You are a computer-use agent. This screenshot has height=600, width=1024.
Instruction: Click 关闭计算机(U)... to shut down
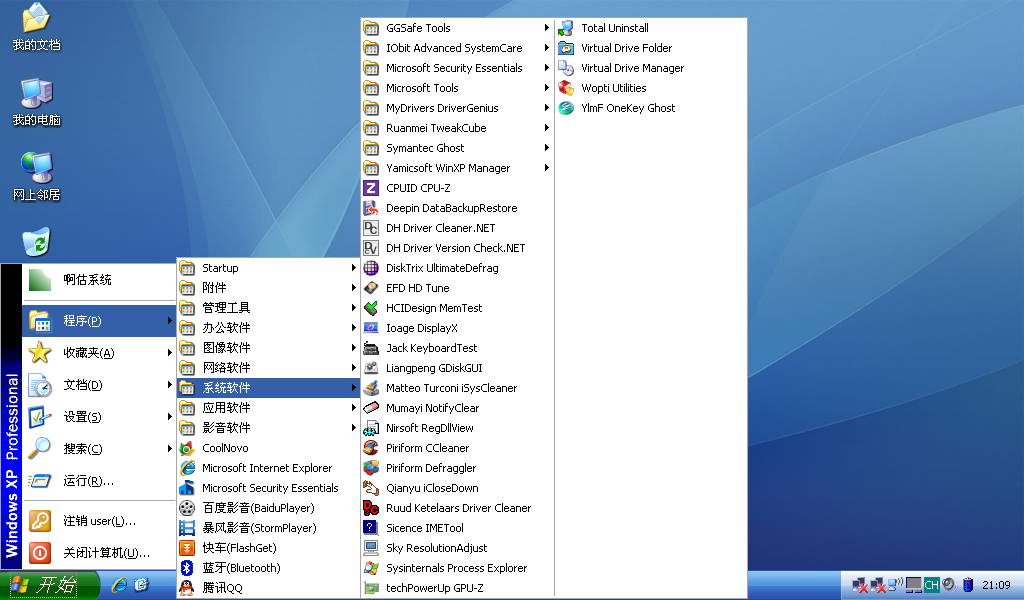(x=106, y=552)
